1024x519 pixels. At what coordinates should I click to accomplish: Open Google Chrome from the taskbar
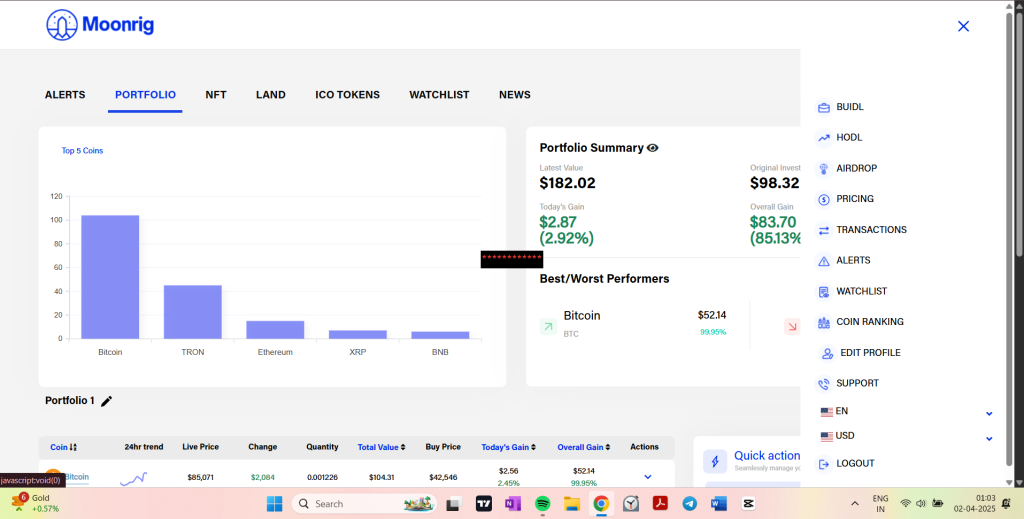point(601,503)
